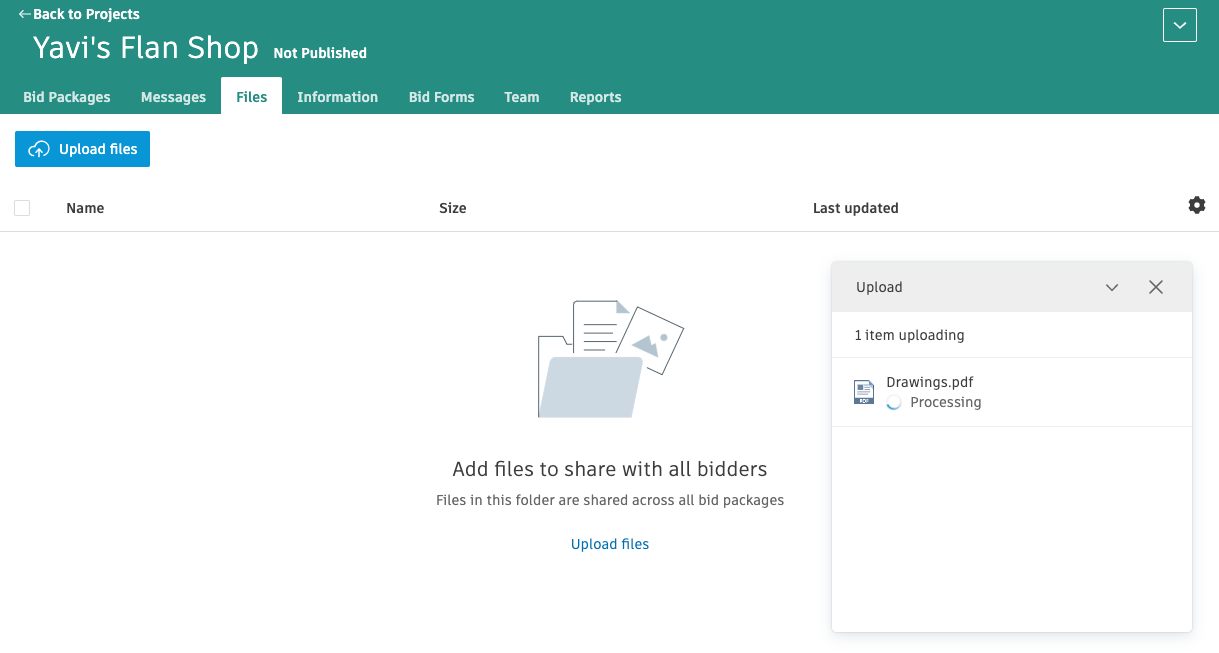1219x653 pixels.
Task: Close the Upload panel
Action: 1156,287
